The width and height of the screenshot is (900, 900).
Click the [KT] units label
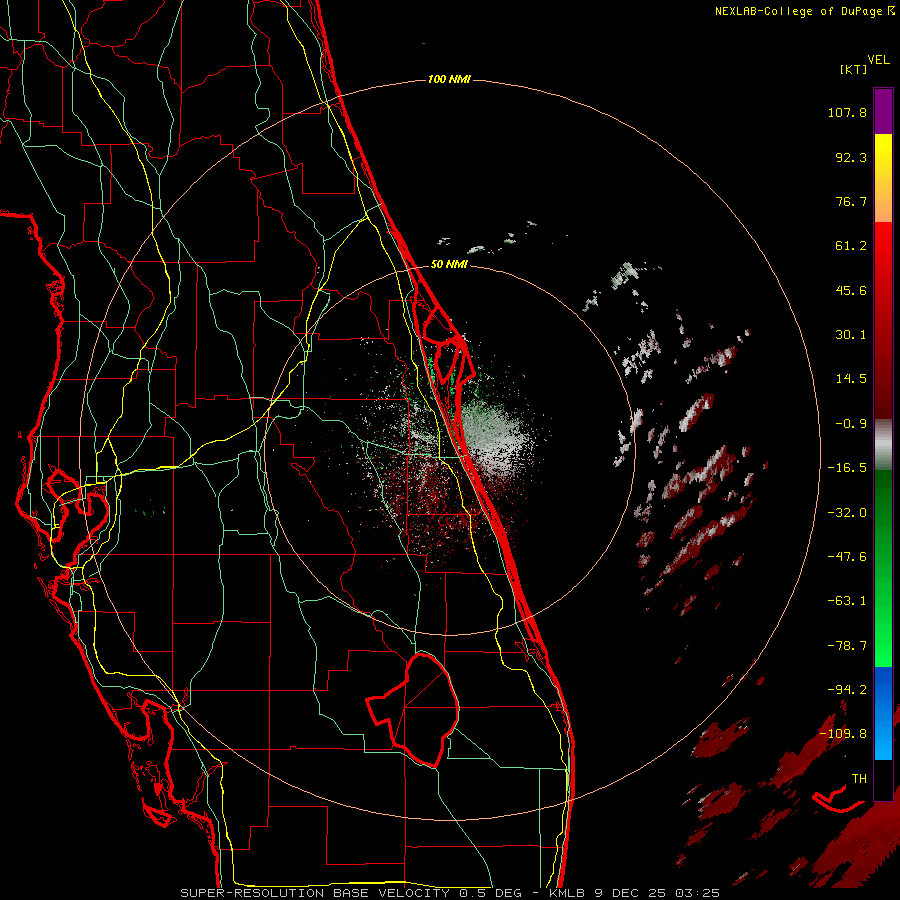853,69
